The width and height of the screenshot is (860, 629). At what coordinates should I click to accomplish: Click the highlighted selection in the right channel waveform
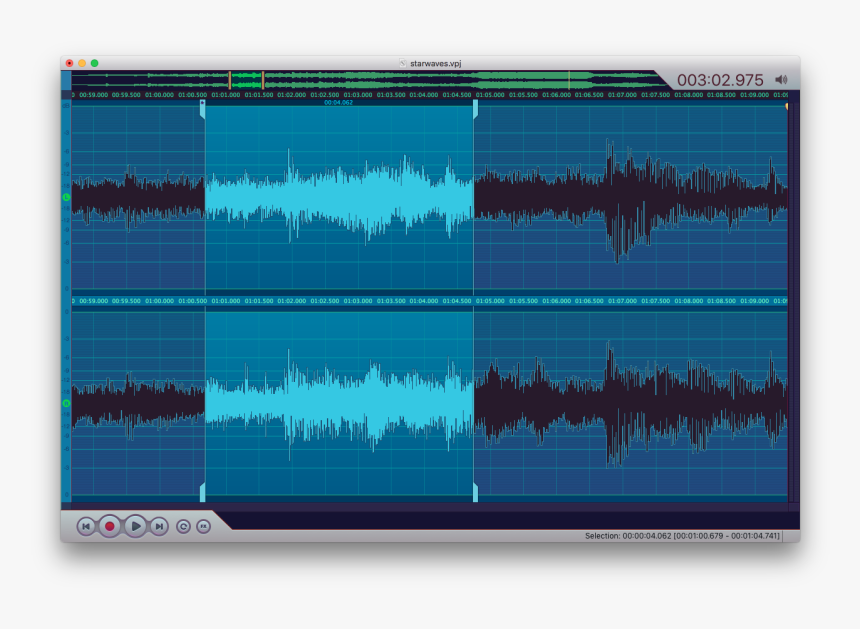pyautogui.click(x=339, y=404)
